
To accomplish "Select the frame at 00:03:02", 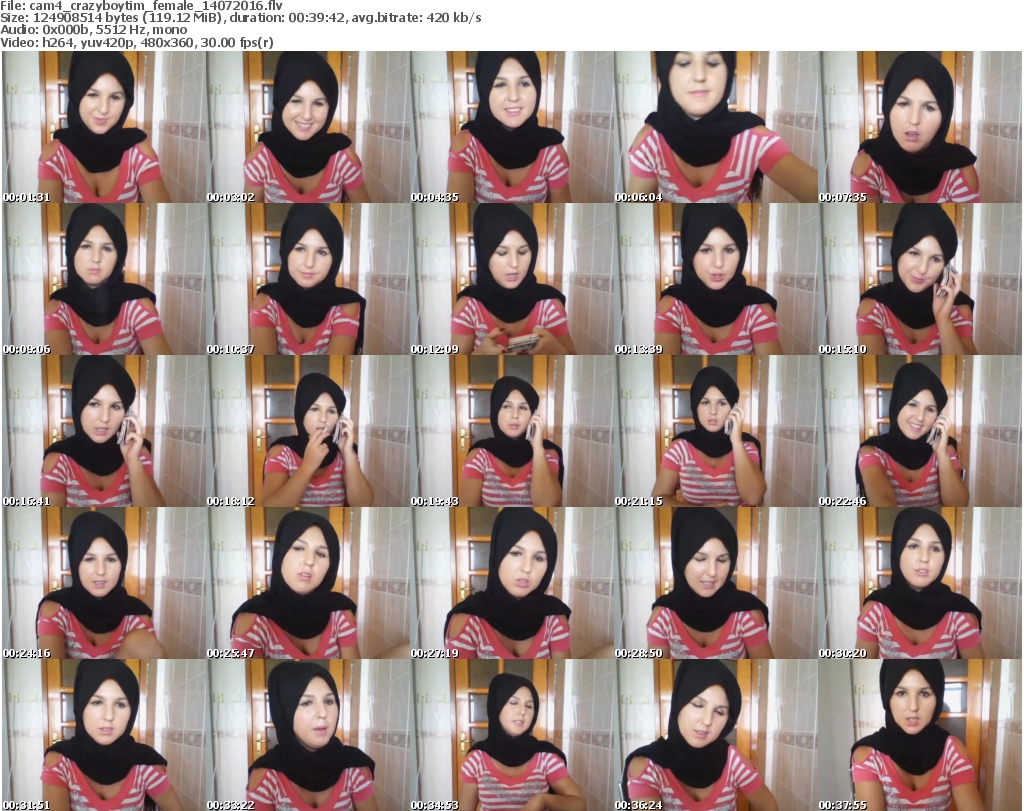I will click(x=307, y=127).
